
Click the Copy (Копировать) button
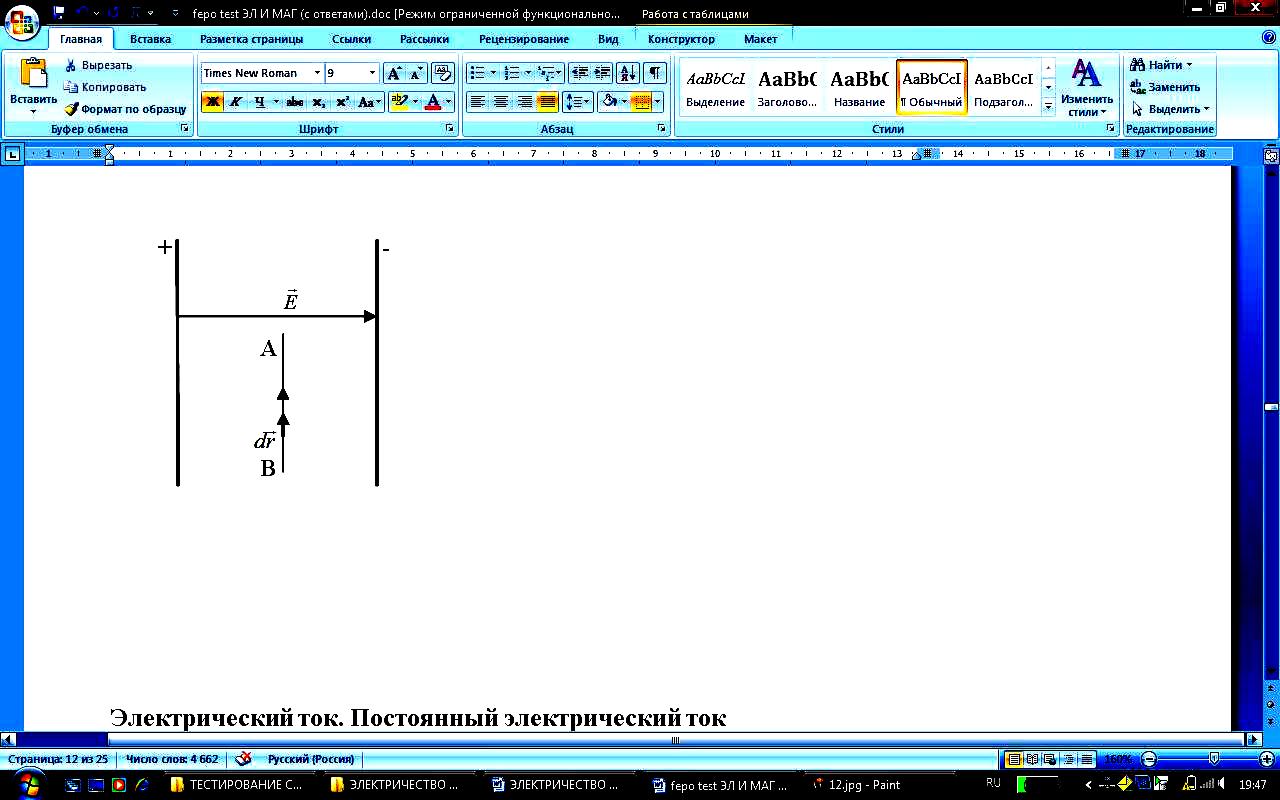[x=105, y=87]
